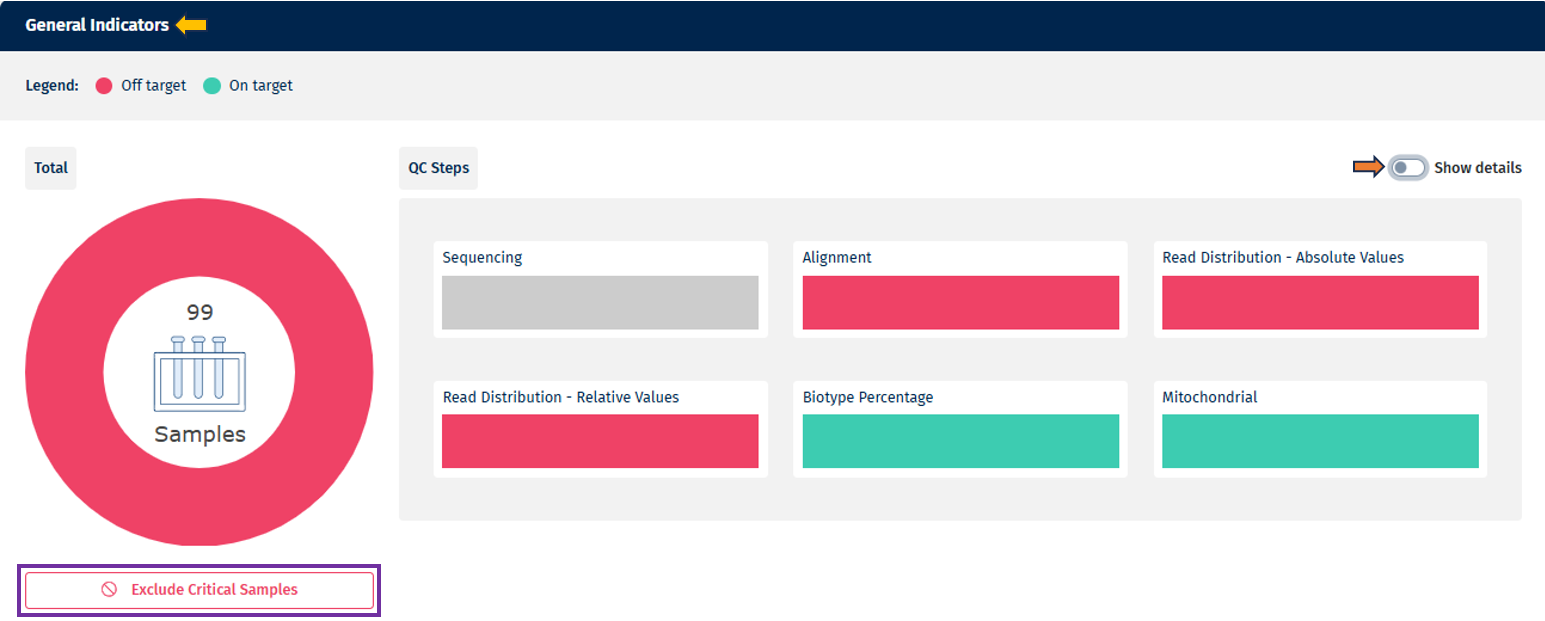Click the green Mitochondrial indicator bar
The height and width of the screenshot is (621, 1545).
coord(1320,441)
